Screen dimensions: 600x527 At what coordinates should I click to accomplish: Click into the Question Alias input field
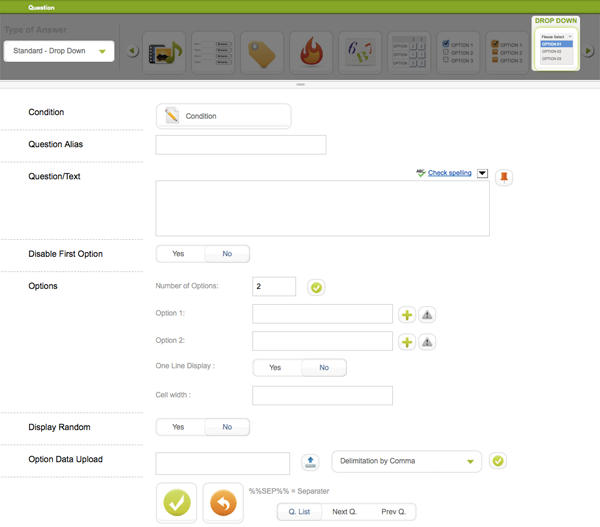coord(241,145)
